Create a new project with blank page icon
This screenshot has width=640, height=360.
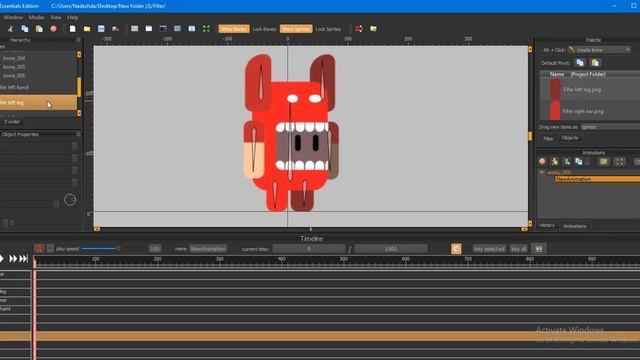tap(73, 29)
